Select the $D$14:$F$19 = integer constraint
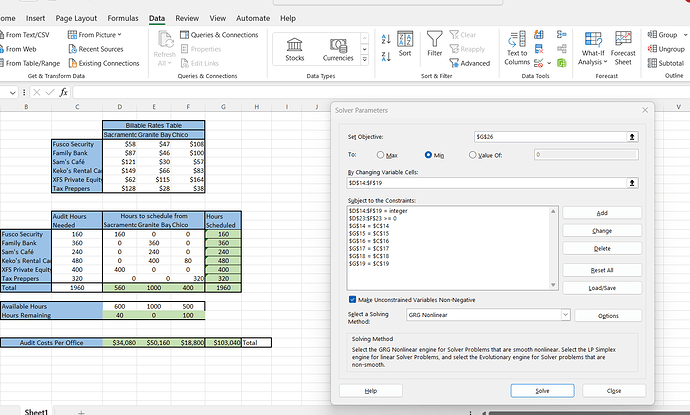The image size is (690, 415). [378, 211]
